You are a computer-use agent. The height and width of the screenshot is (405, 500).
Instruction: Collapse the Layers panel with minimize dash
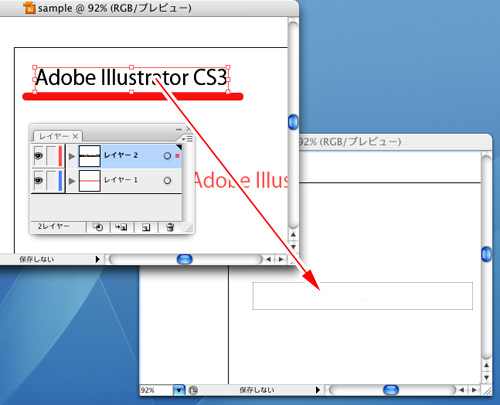point(179,129)
